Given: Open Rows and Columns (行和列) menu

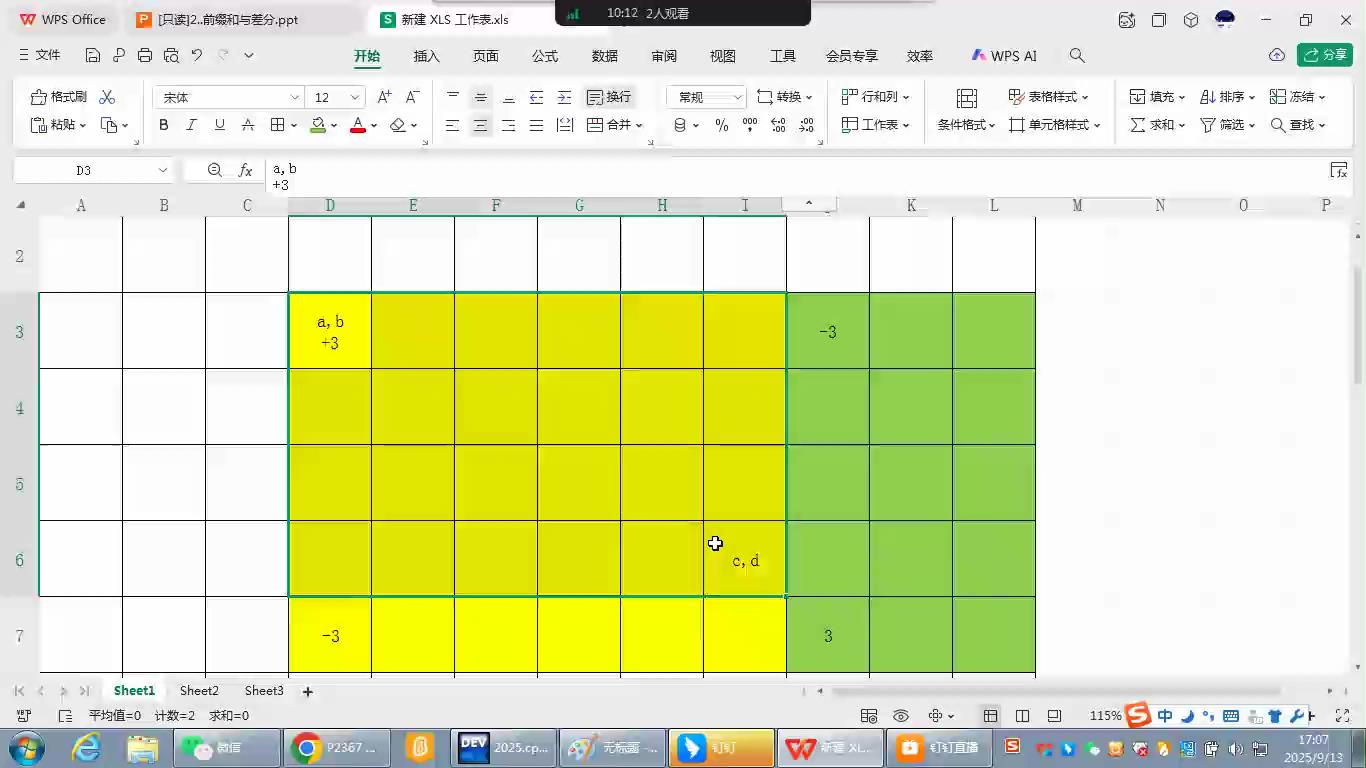Looking at the screenshot, I should tap(876, 97).
